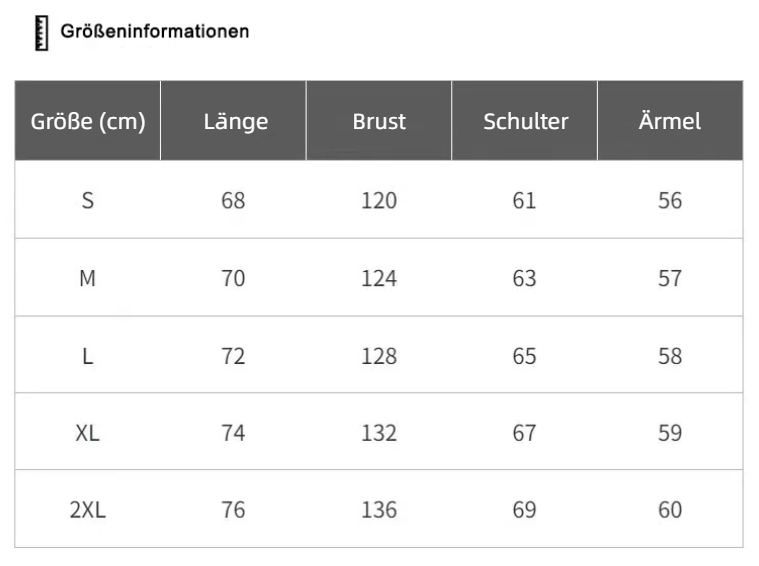This screenshot has width=759, height=566.
Task: Select the Größe (cm) column header
Action: click(88, 122)
